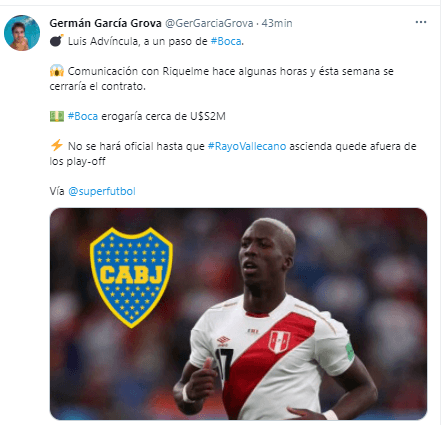Image resolution: width=441 pixels, height=425 pixels.
Task: Click the tweet text about Riquelme
Action: pos(222,79)
